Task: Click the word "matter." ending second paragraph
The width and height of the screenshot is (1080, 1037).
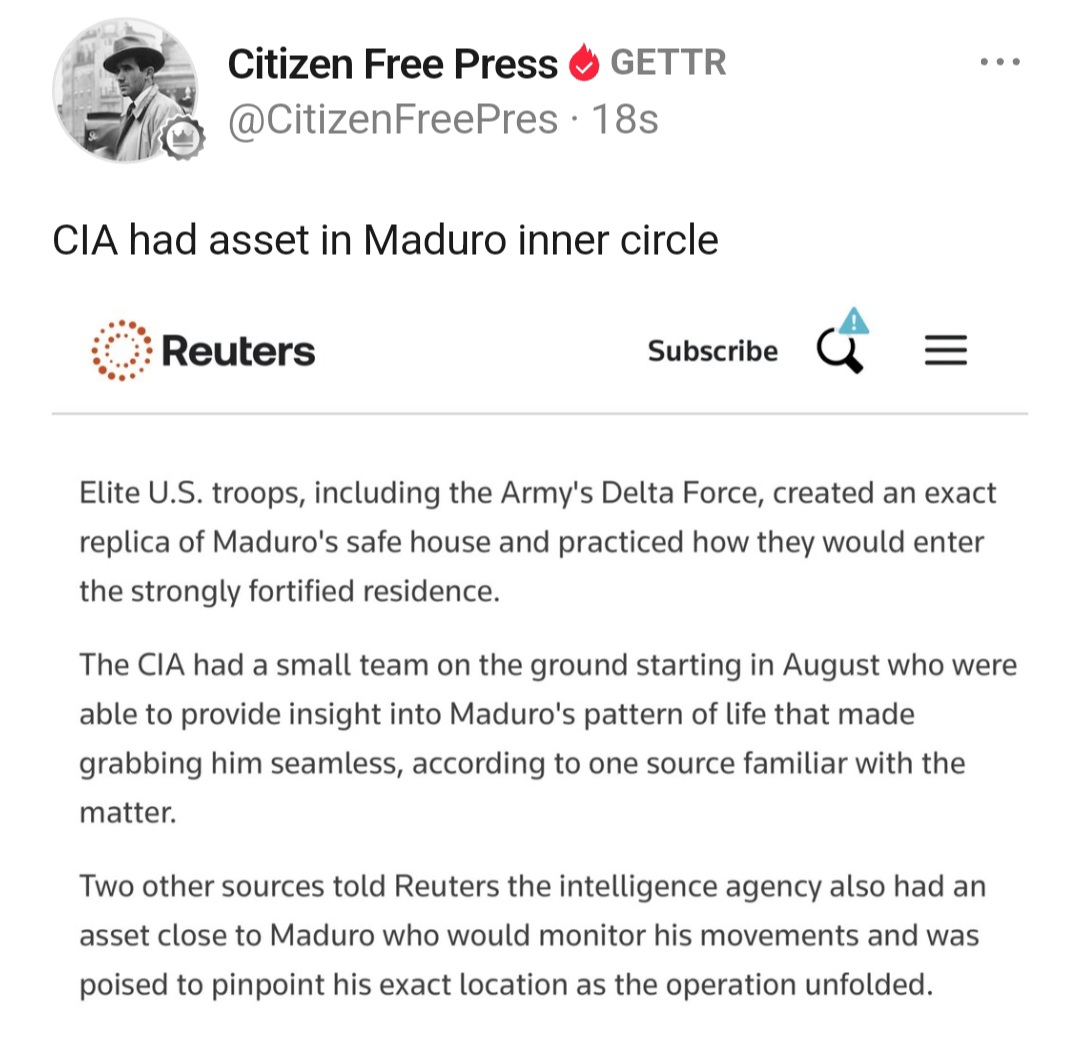Action: 127,813
